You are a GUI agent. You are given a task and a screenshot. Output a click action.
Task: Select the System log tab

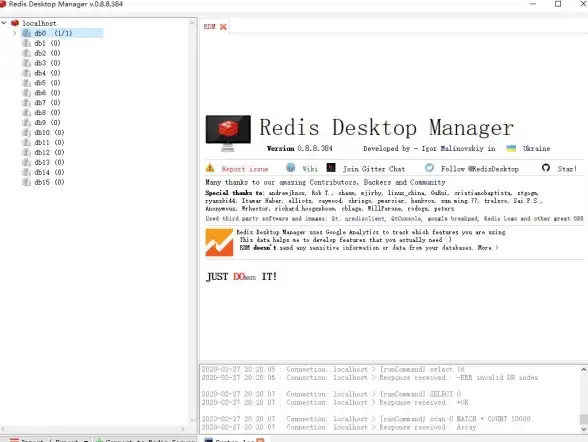tap(234, 440)
